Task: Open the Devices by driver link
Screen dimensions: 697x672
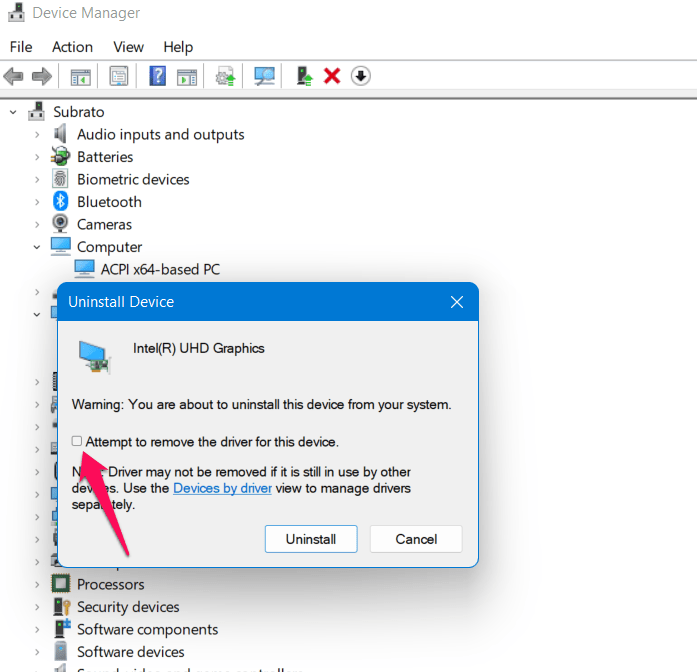Action: point(222,488)
